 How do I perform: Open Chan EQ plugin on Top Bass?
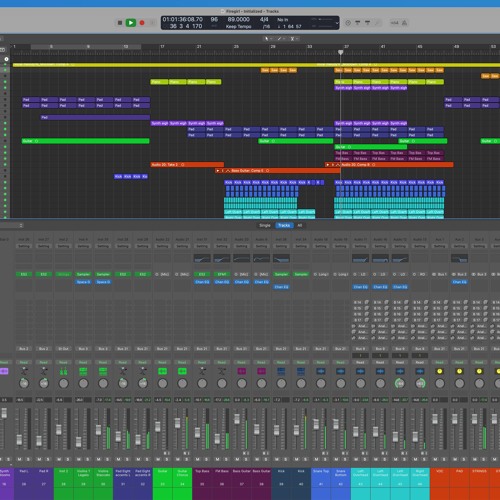pos(202,282)
